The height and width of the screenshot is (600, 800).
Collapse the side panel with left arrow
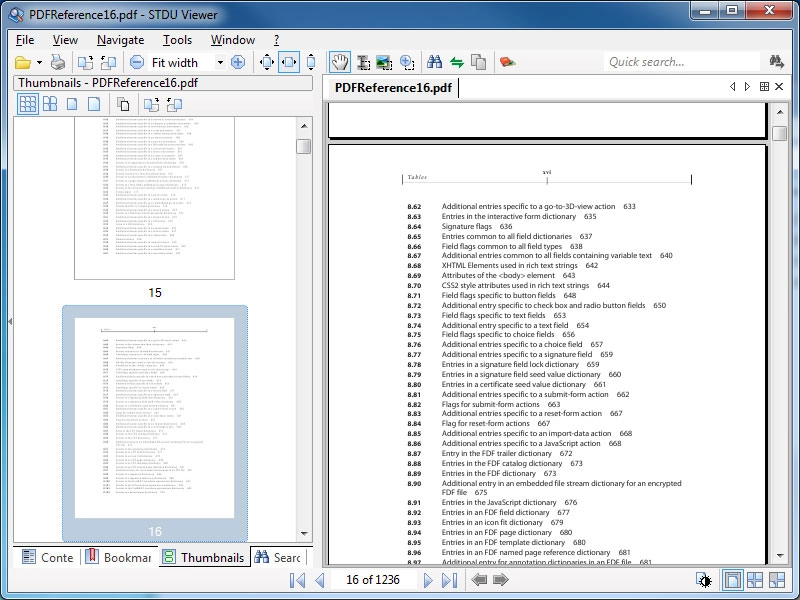(x=10, y=321)
